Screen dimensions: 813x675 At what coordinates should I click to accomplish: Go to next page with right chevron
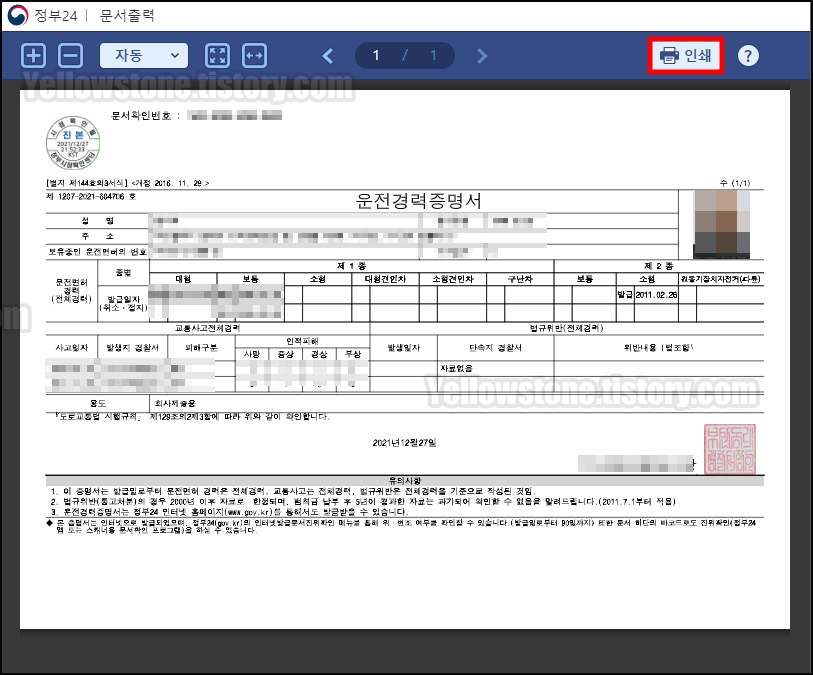tap(482, 55)
